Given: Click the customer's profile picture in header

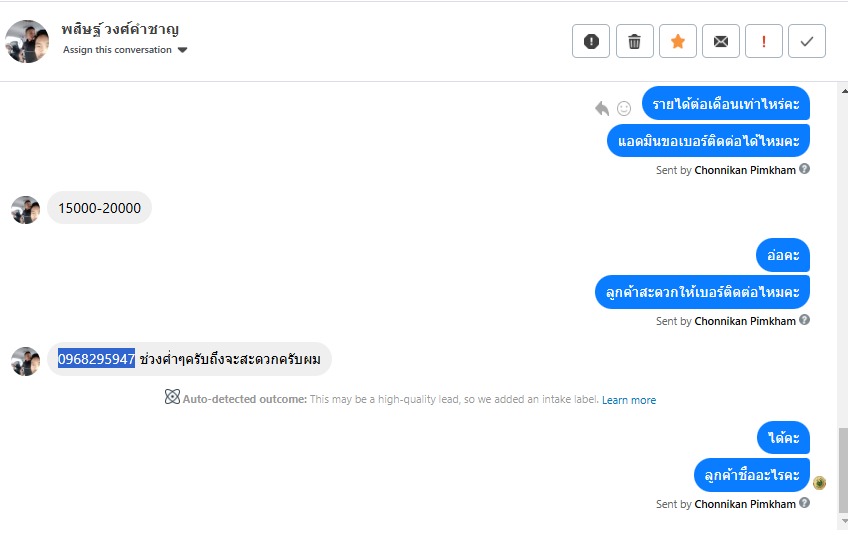Looking at the screenshot, I should (27, 41).
